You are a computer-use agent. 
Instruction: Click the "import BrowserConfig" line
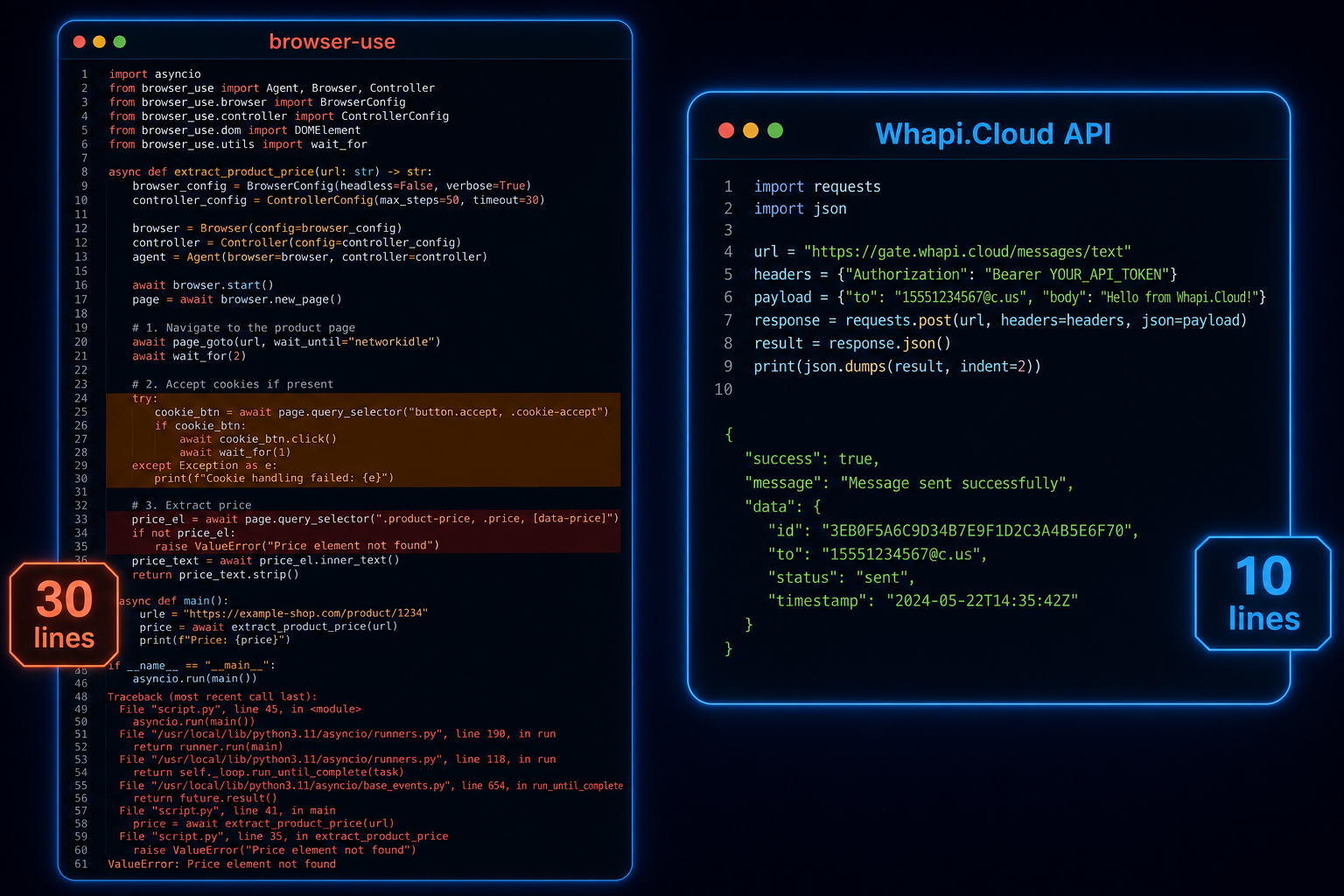pyautogui.click(x=257, y=102)
